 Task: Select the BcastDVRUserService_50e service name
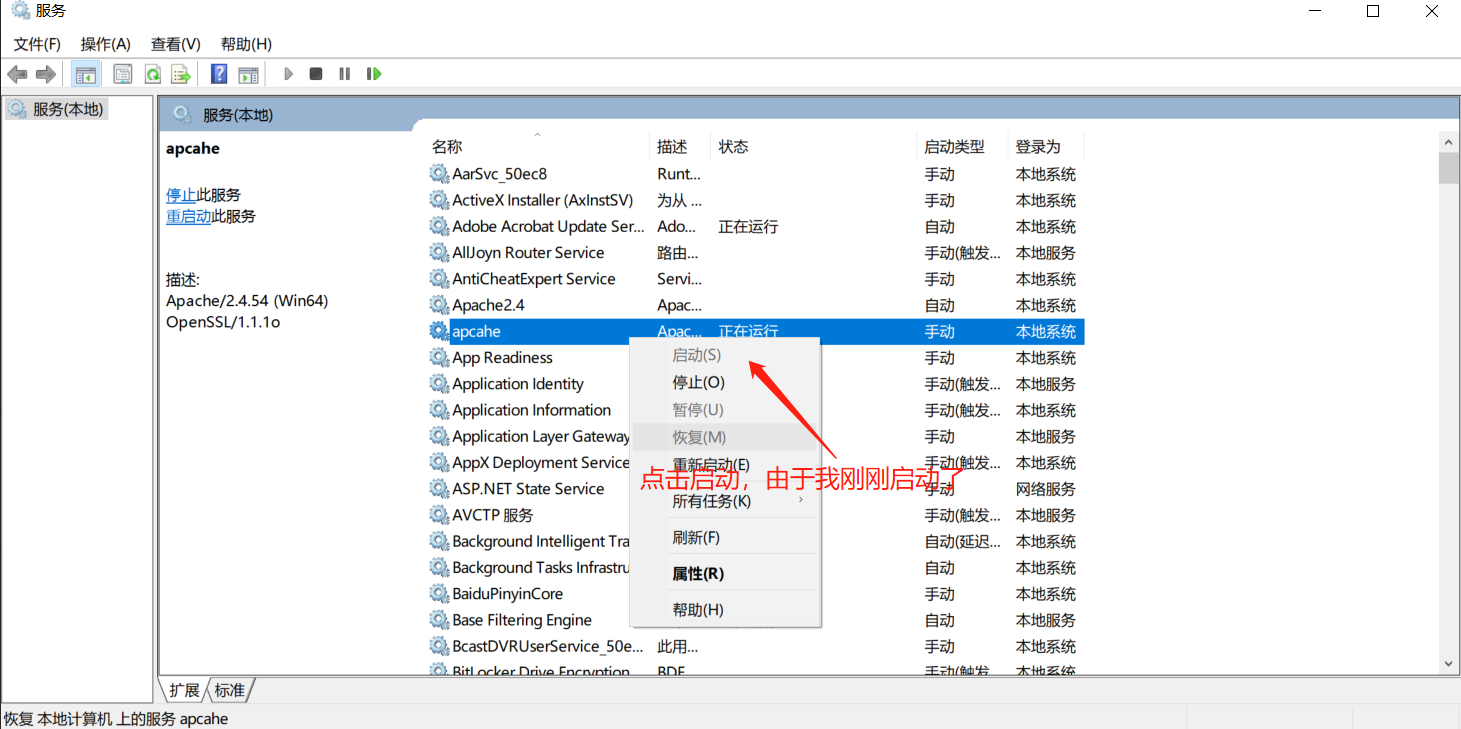pyautogui.click(x=548, y=646)
